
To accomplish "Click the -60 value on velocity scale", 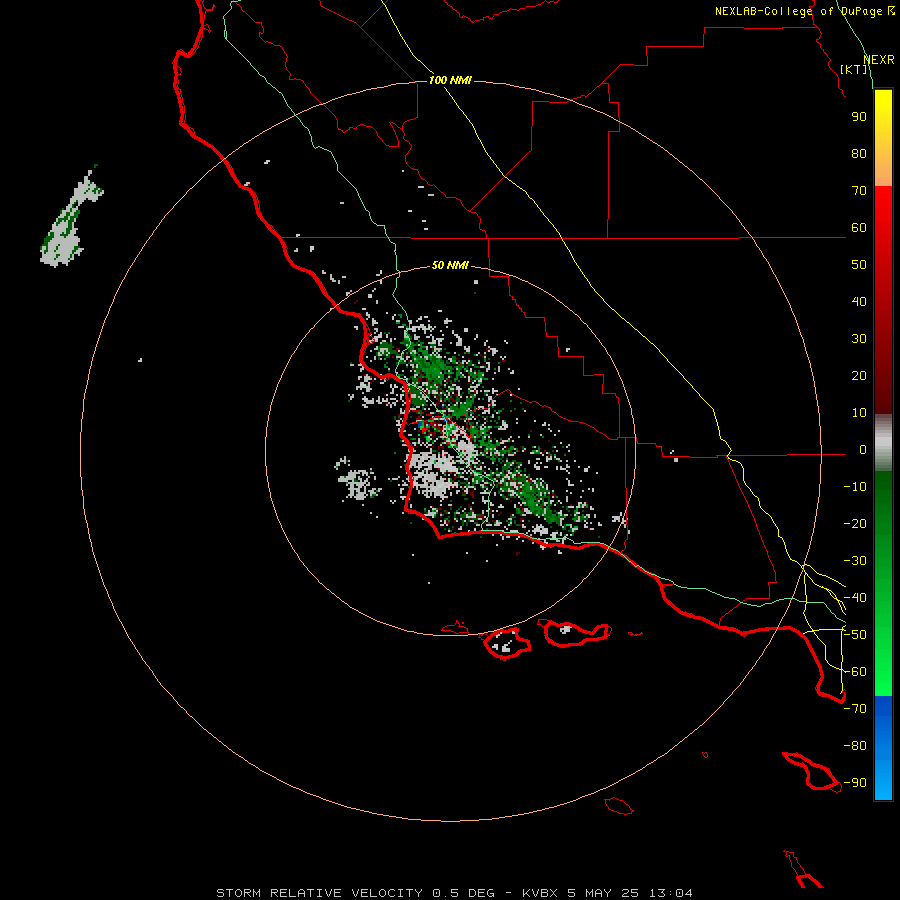I will pyautogui.click(x=855, y=672).
